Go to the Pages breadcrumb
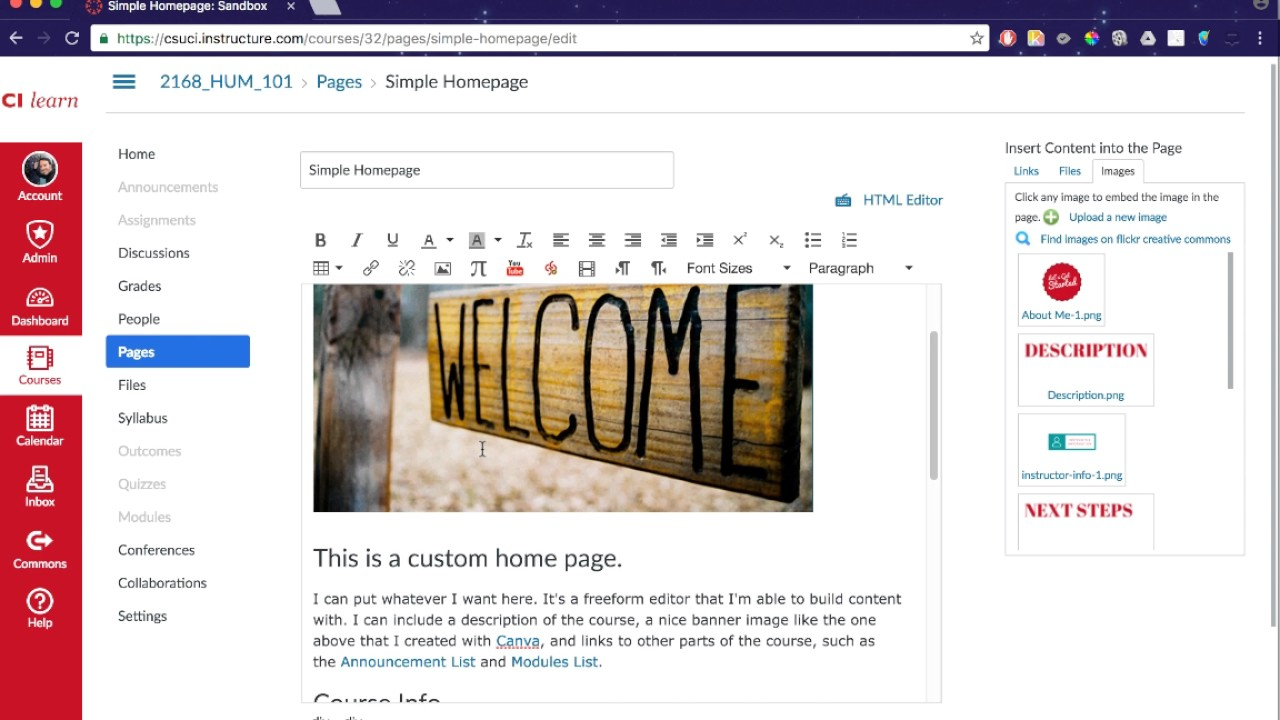 (339, 82)
